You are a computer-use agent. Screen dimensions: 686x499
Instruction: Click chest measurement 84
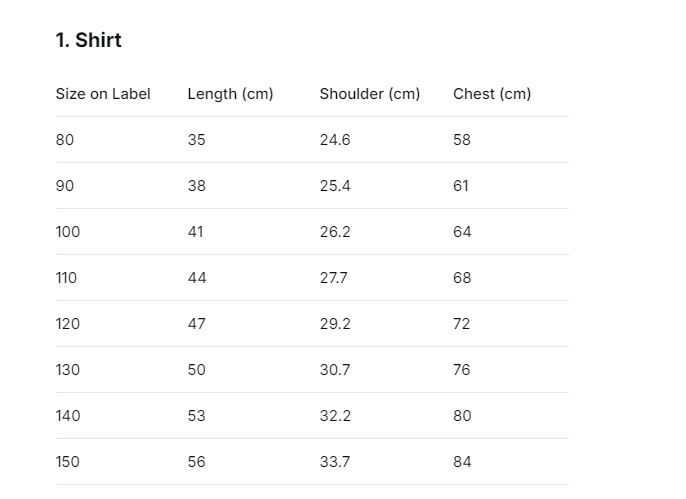coord(462,461)
